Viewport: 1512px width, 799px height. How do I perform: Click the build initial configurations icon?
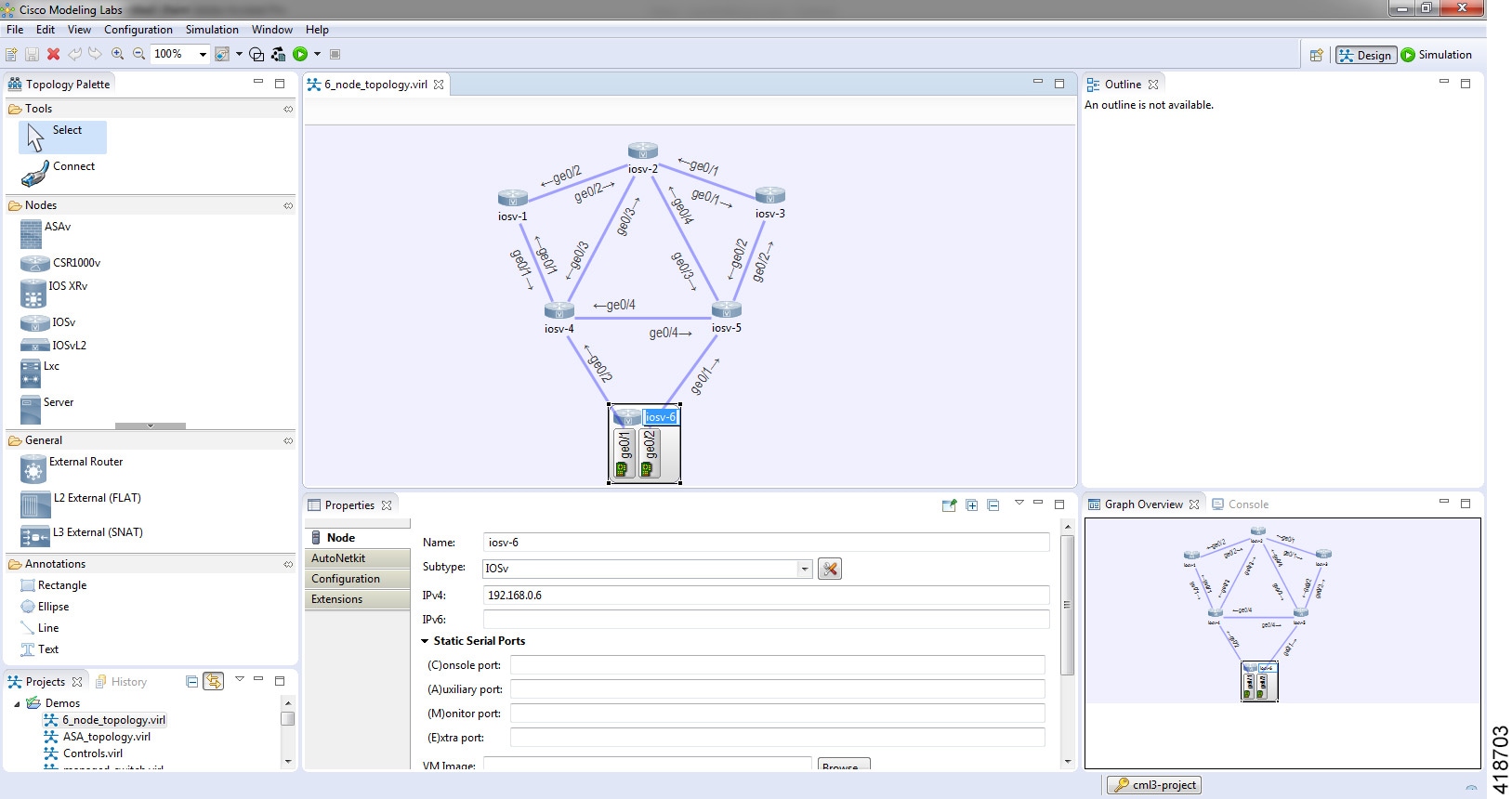pyautogui.click(x=278, y=54)
